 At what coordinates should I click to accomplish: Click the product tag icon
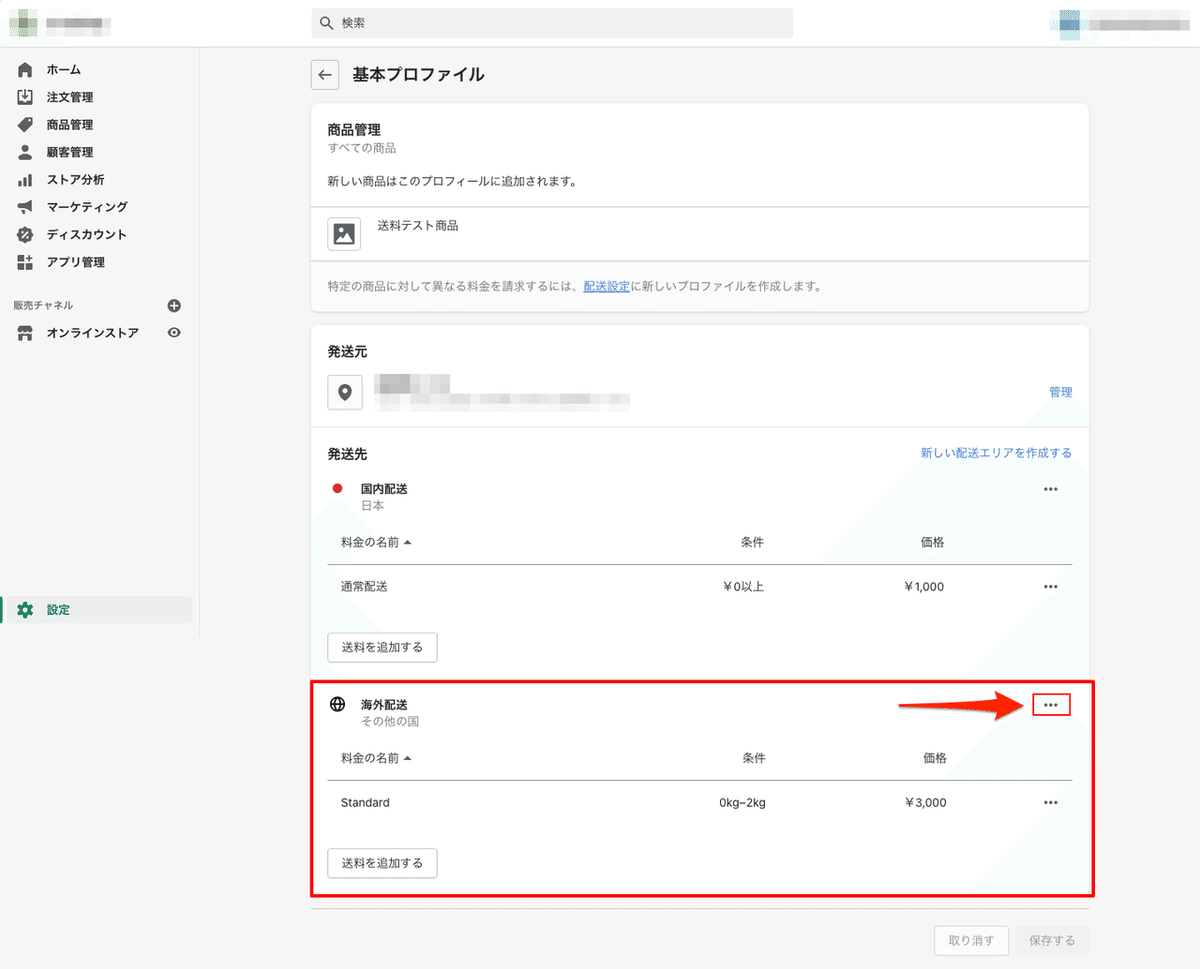tap(26, 125)
